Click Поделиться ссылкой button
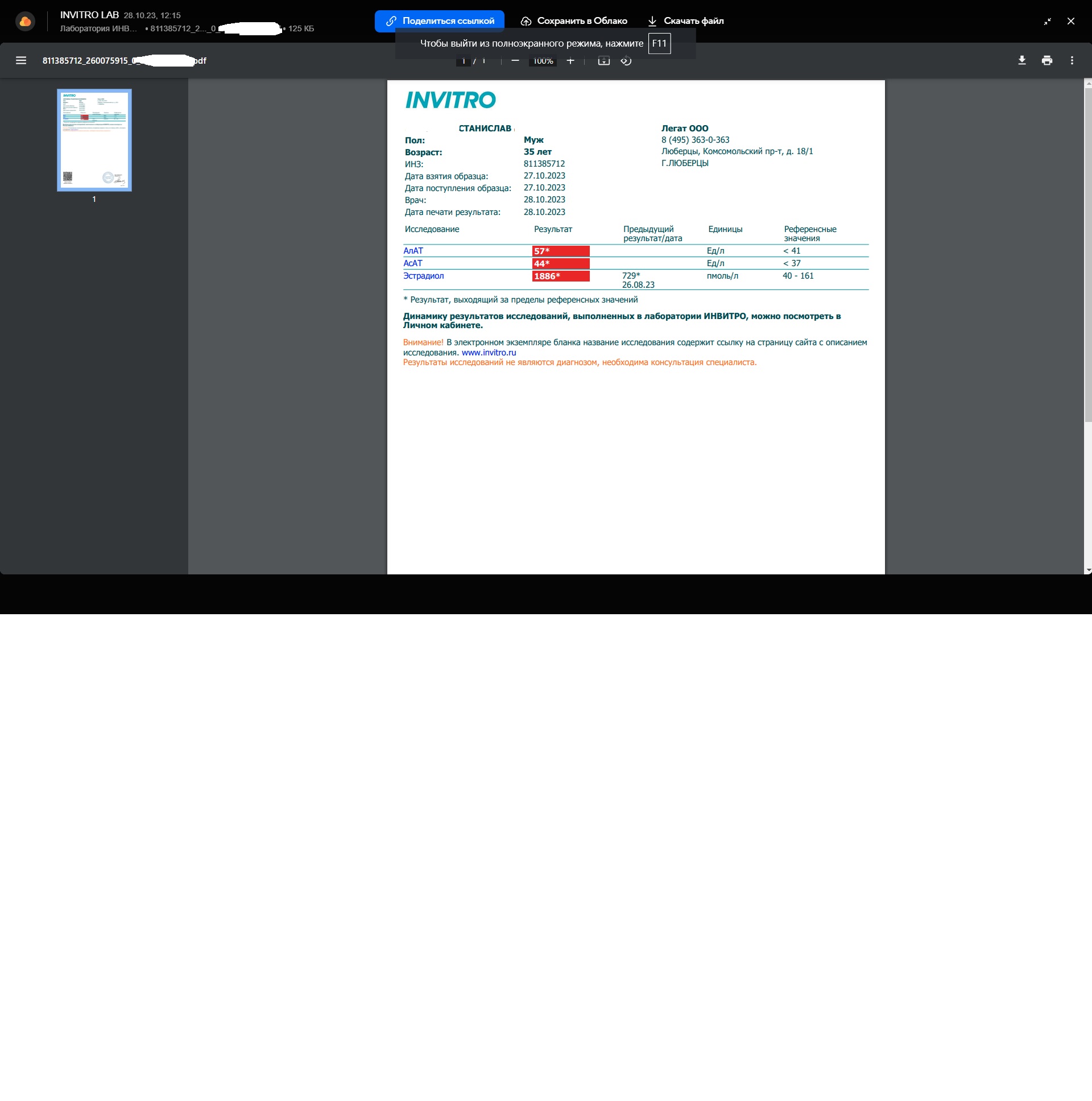1092x1101 pixels. click(x=440, y=21)
